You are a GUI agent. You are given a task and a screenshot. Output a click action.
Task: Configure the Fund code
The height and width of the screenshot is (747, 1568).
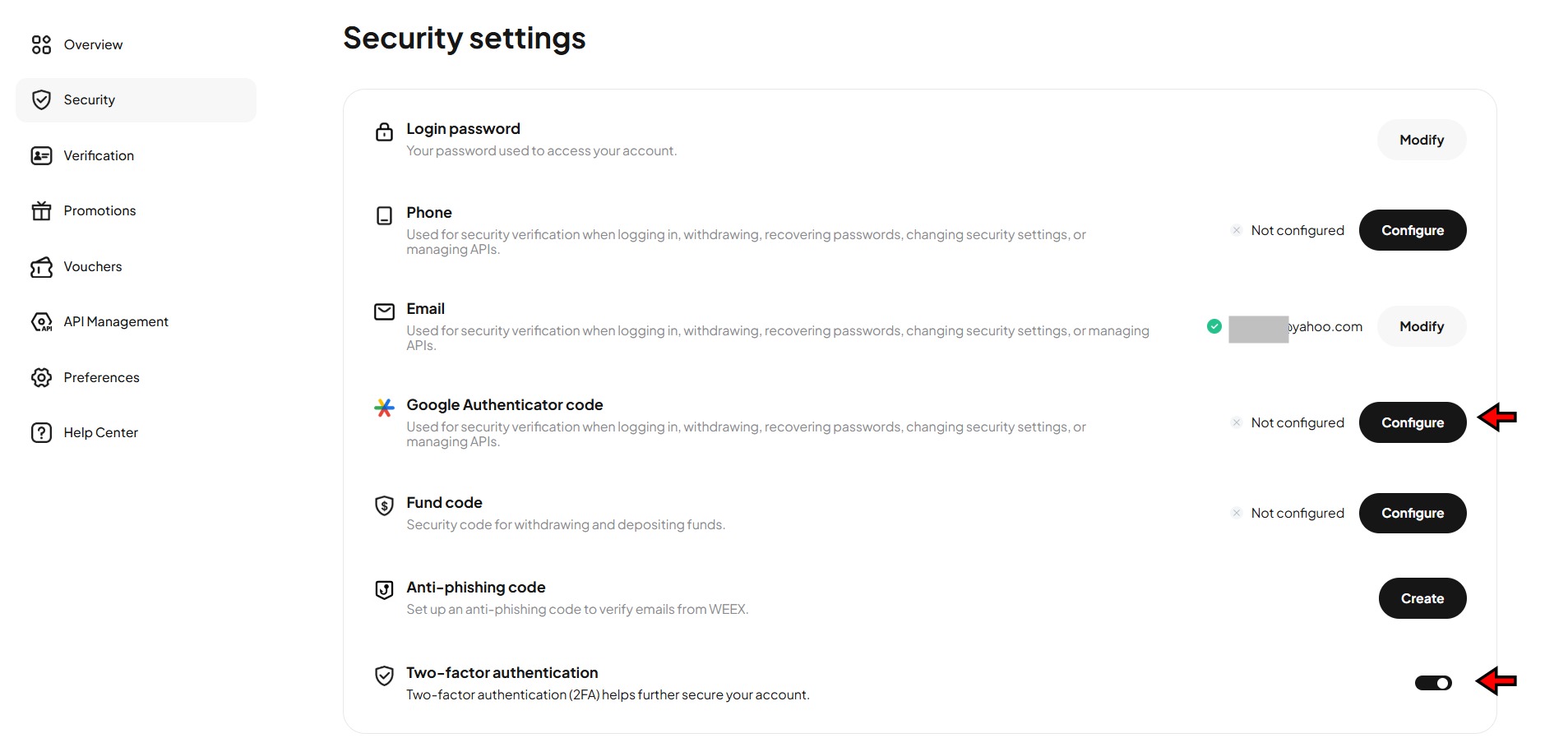tap(1413, 513)
